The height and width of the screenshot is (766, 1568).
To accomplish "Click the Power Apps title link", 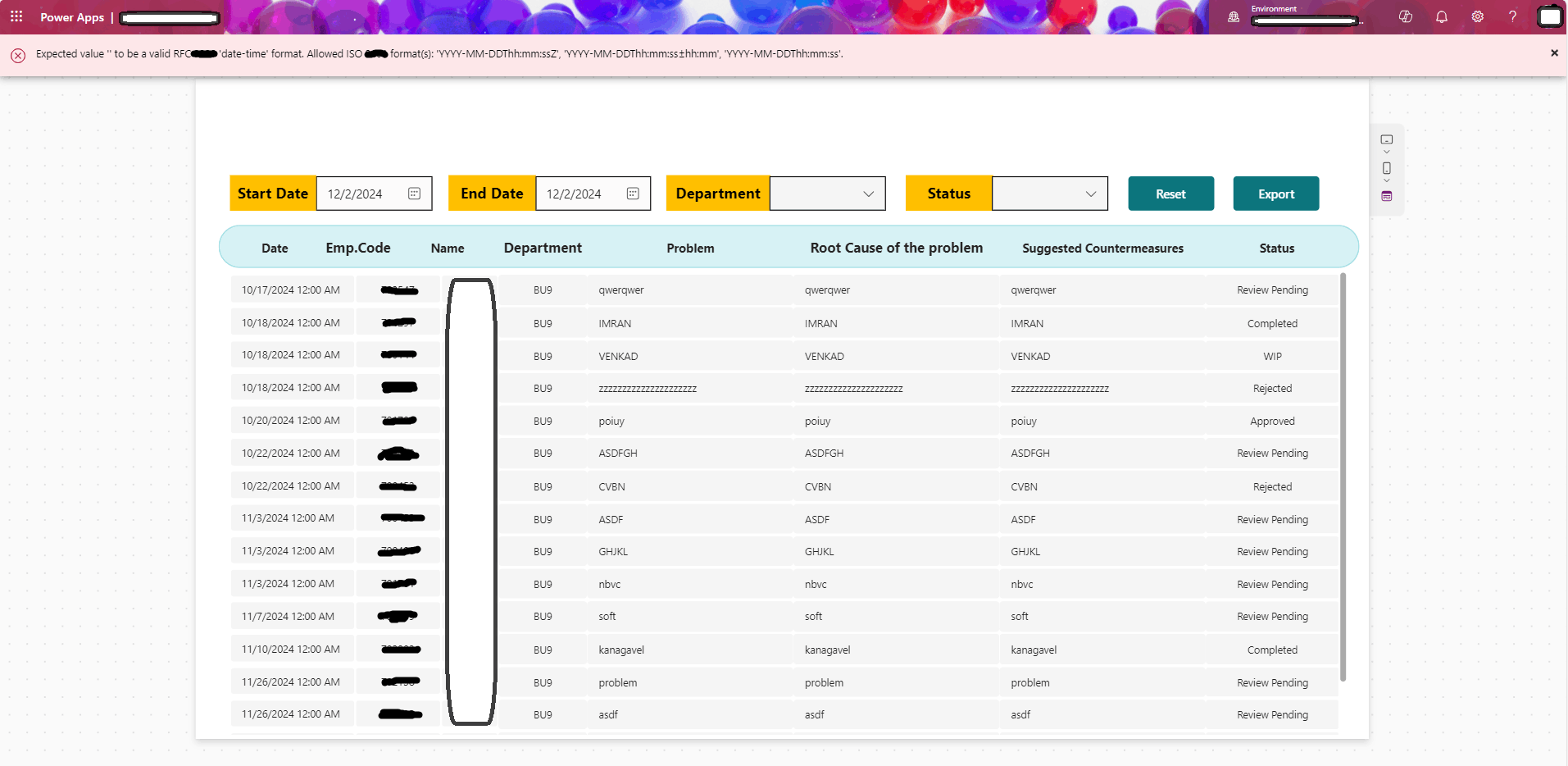I will tap(72, 17).
